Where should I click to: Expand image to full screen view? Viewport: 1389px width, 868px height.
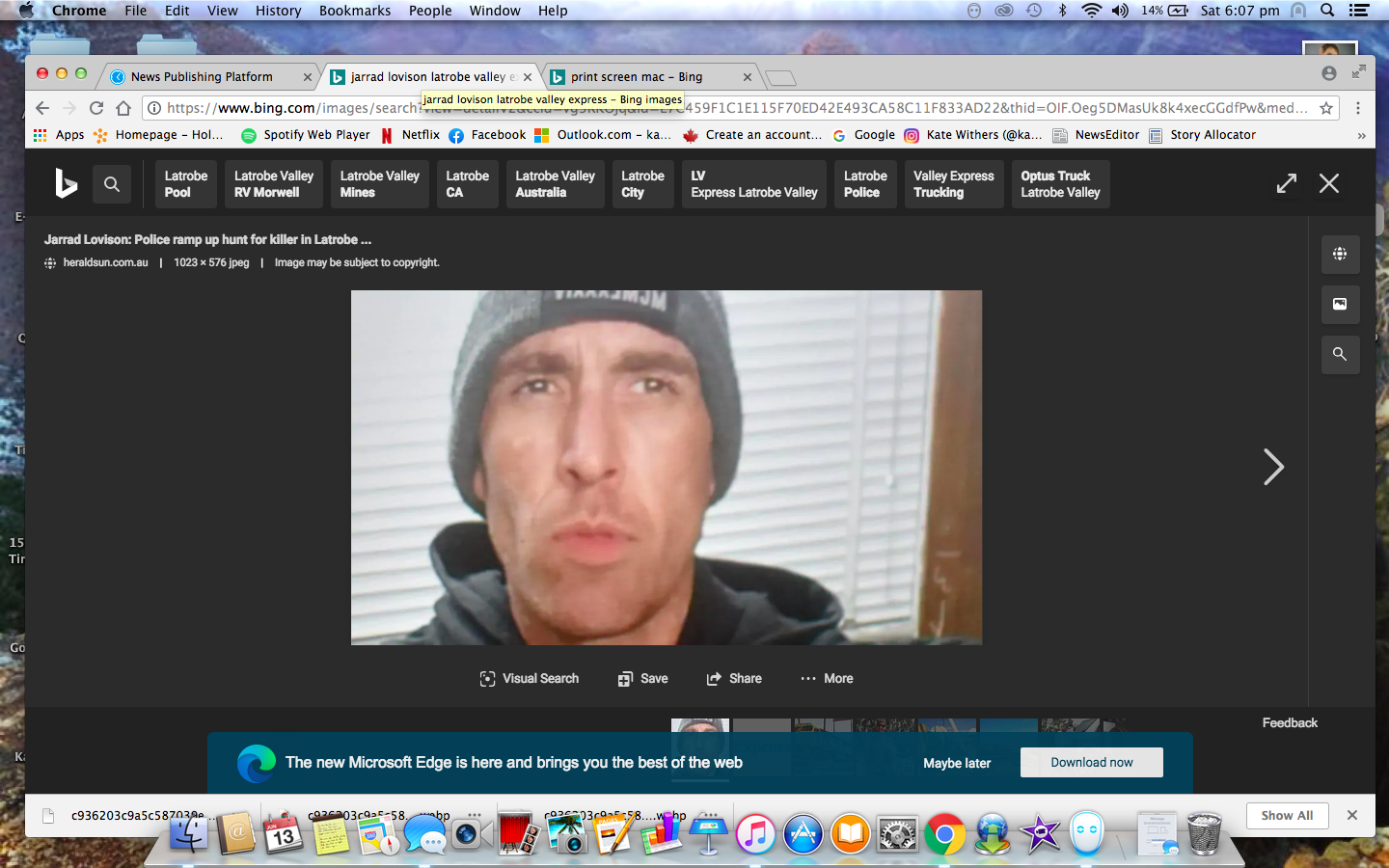[1287, 183]
